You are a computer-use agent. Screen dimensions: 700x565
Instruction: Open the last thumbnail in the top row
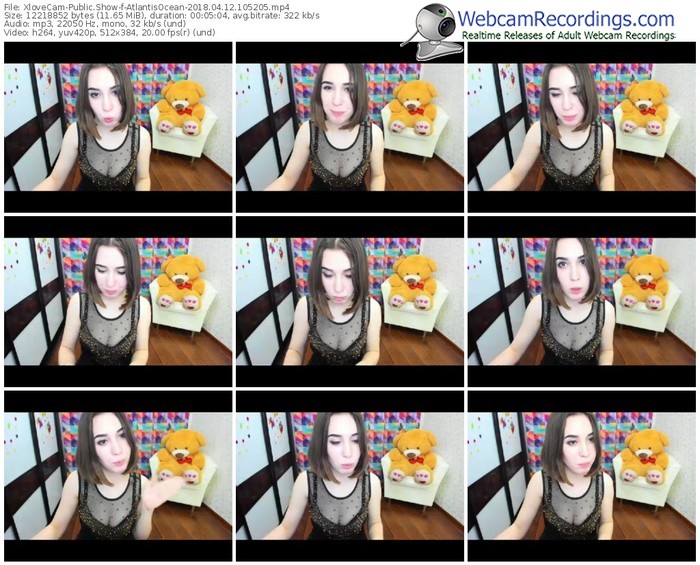(581, 127)
